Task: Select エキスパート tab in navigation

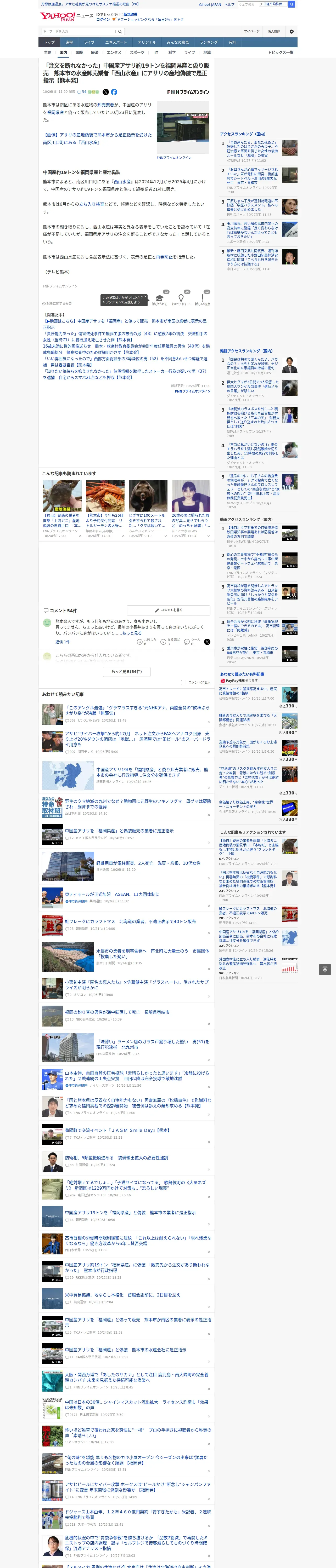Action: coord(116,42)
